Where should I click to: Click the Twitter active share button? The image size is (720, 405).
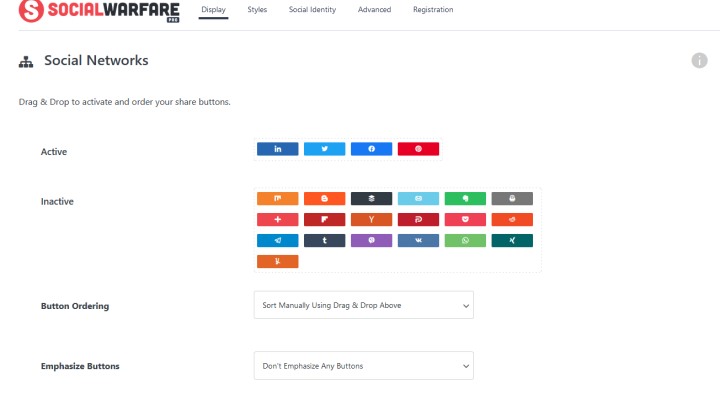tap(324, 149)
